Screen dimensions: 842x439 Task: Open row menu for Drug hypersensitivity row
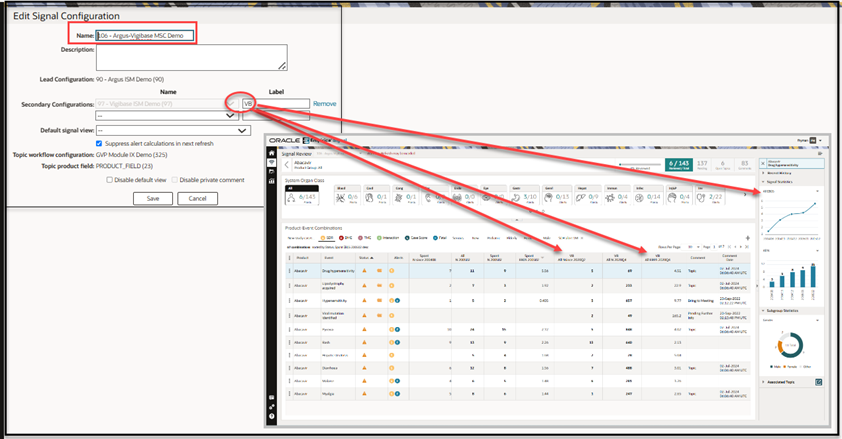point(289,271)
